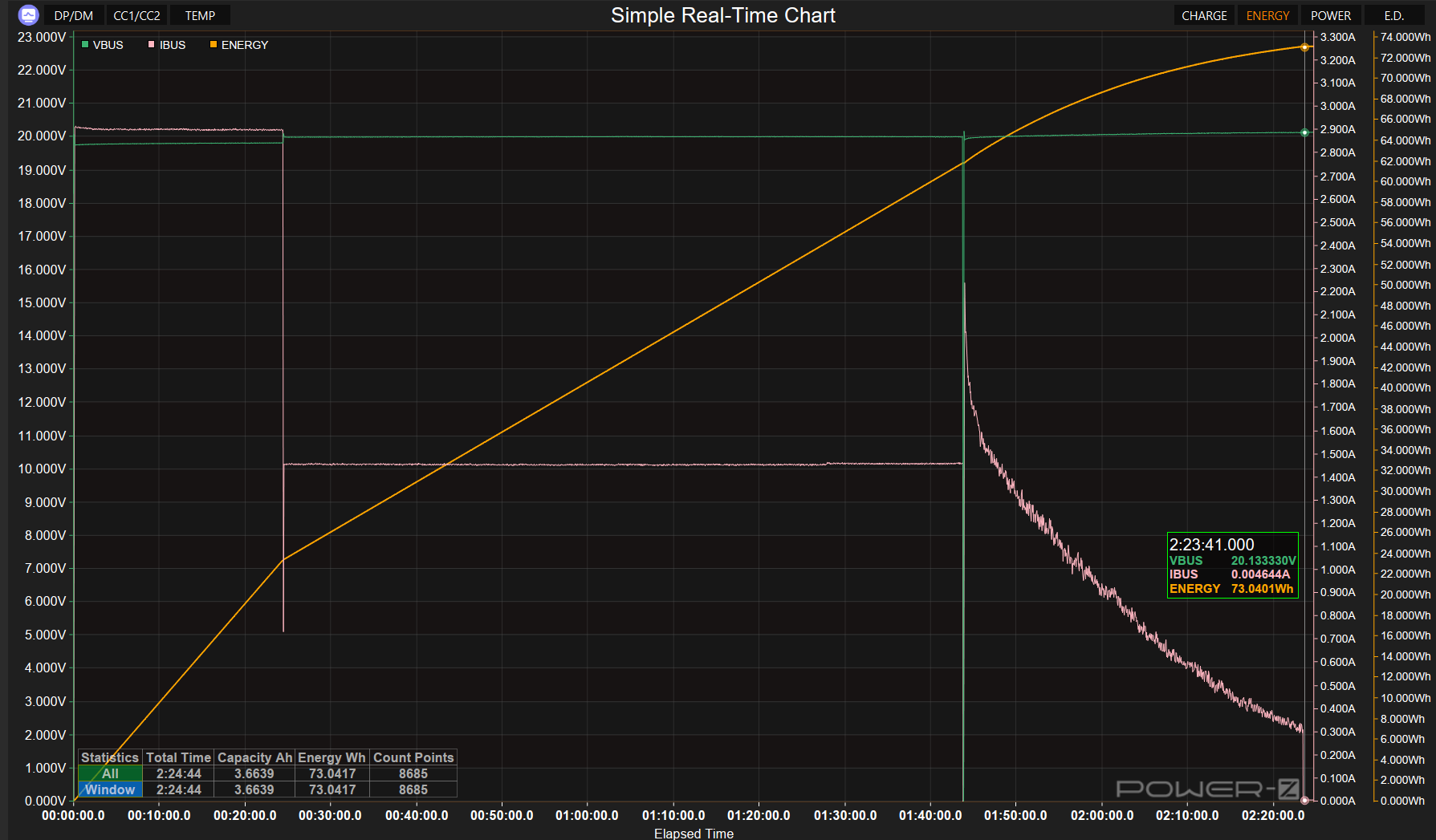Toggle the CHARGE curve button
Viewport: 1436px width, 840px height.
click(x=1204, y=15)
